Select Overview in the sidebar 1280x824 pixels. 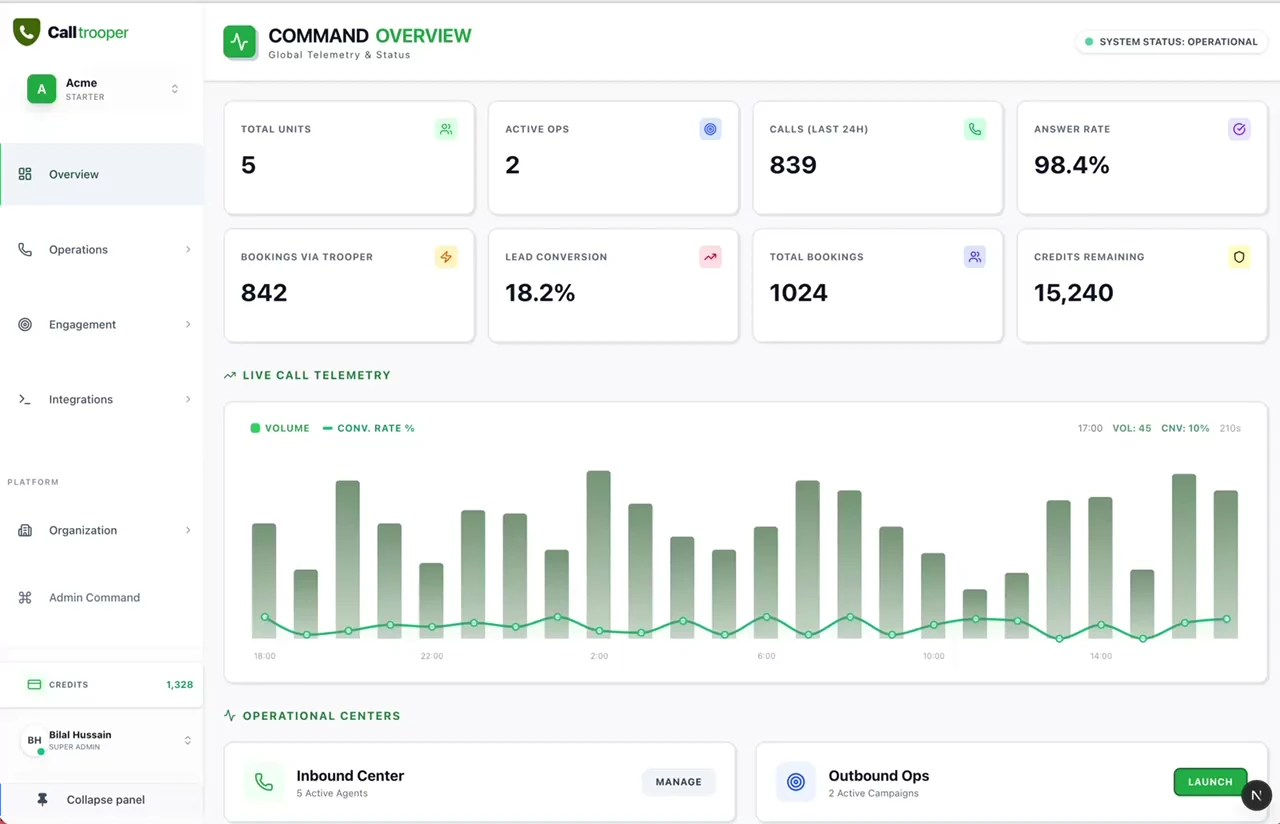pyautogui.click(x=102, y=174)
